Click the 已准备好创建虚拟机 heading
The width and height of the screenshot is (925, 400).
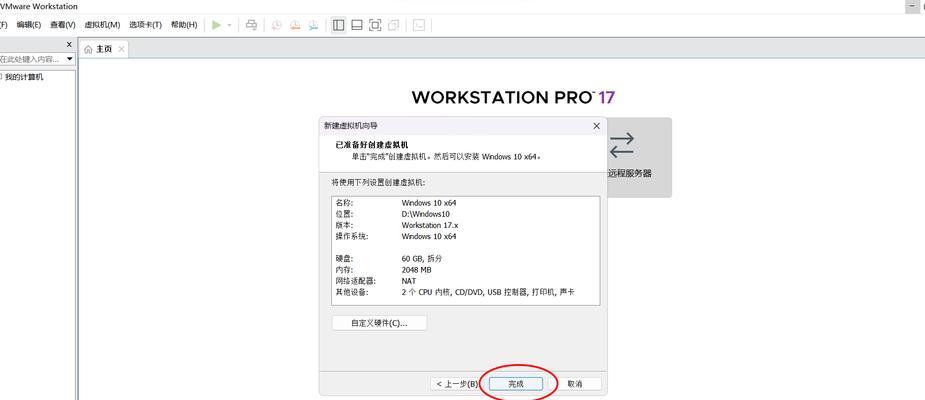(372, 145)
